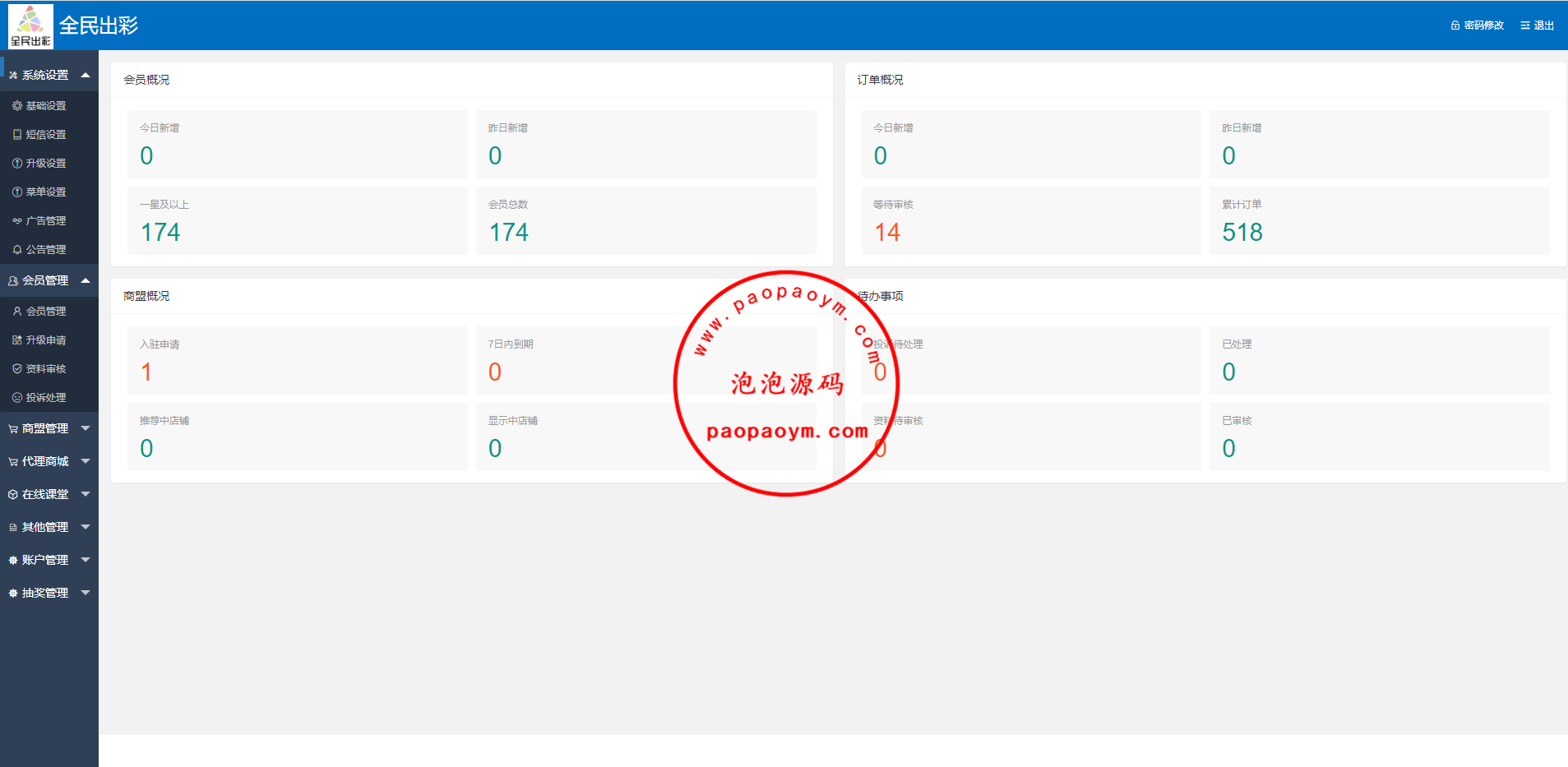
Task: Click the shield icon for 资料审核
Action: (x=17, y=369)
